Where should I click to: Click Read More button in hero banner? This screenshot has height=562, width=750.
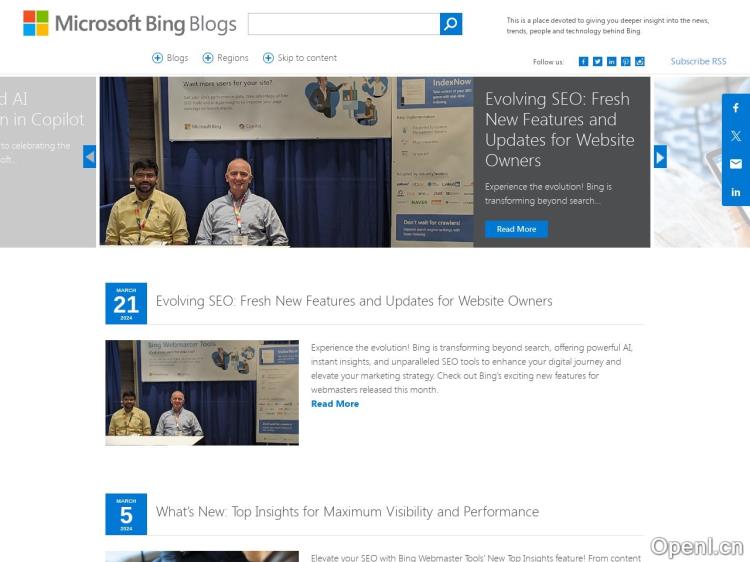(516, 229)
